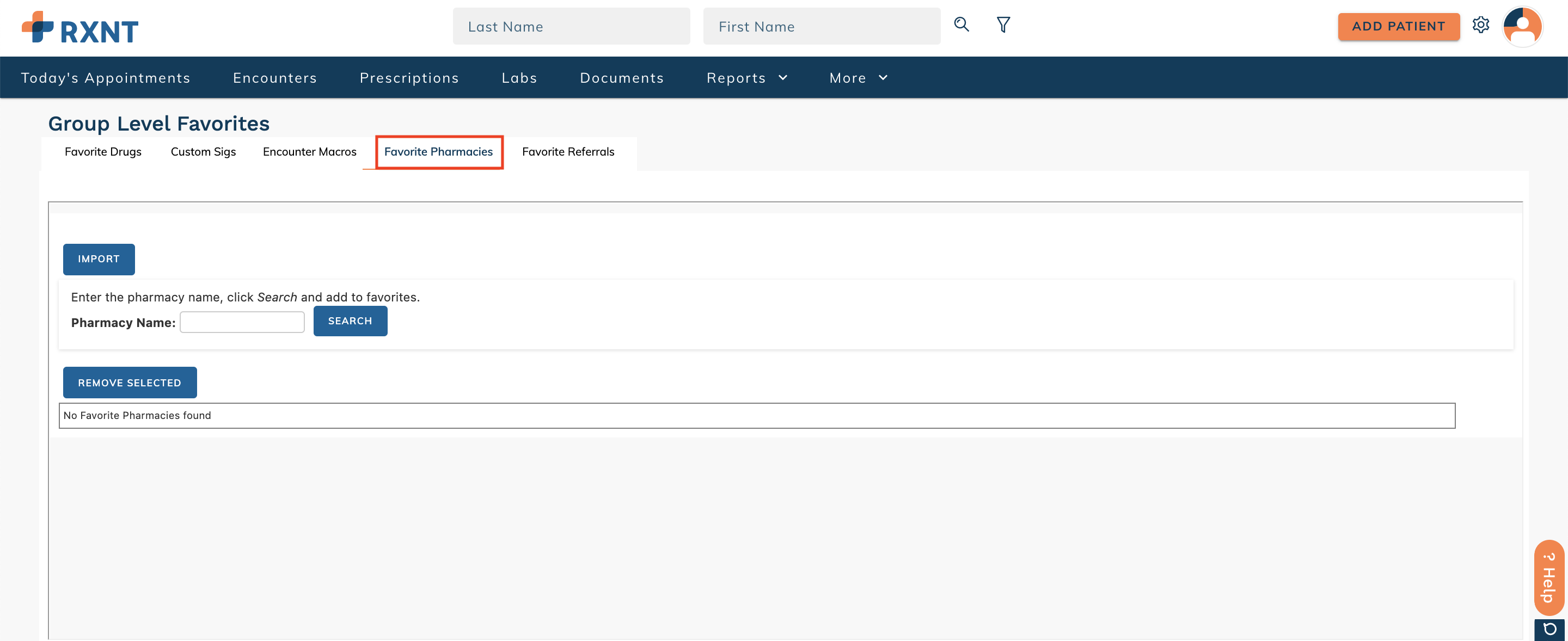Click REMOVE SELECTED button
The width and height of the screenshot is (1568, 641).
point(129,382)
